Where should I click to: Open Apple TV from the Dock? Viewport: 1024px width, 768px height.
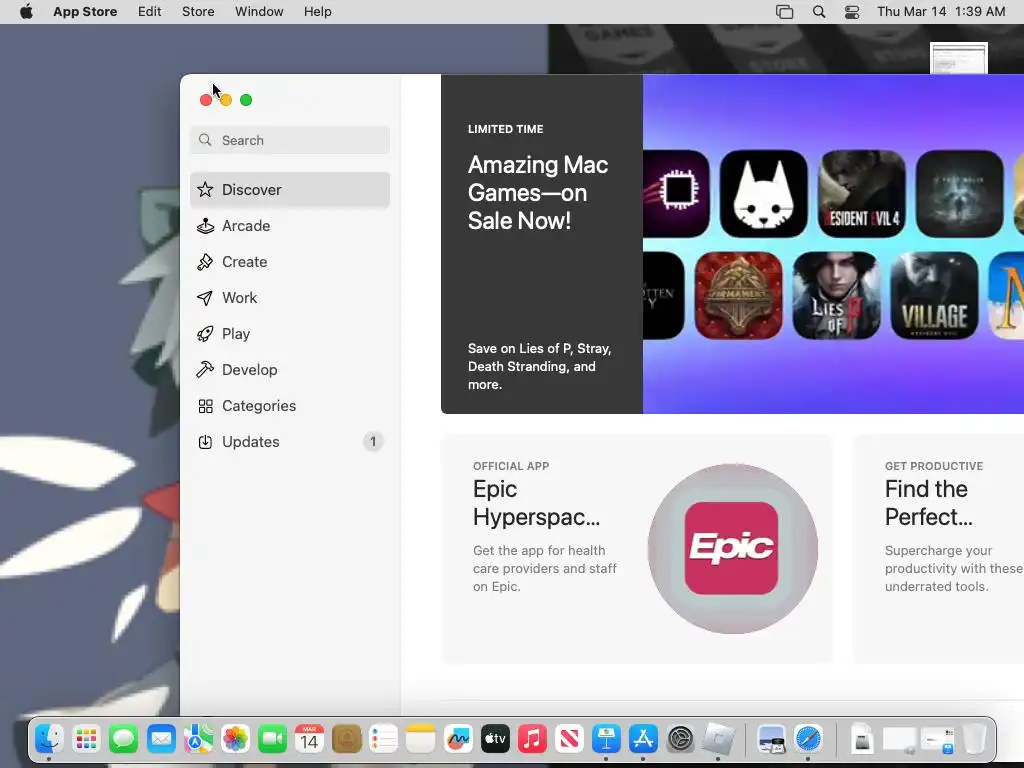495,739
